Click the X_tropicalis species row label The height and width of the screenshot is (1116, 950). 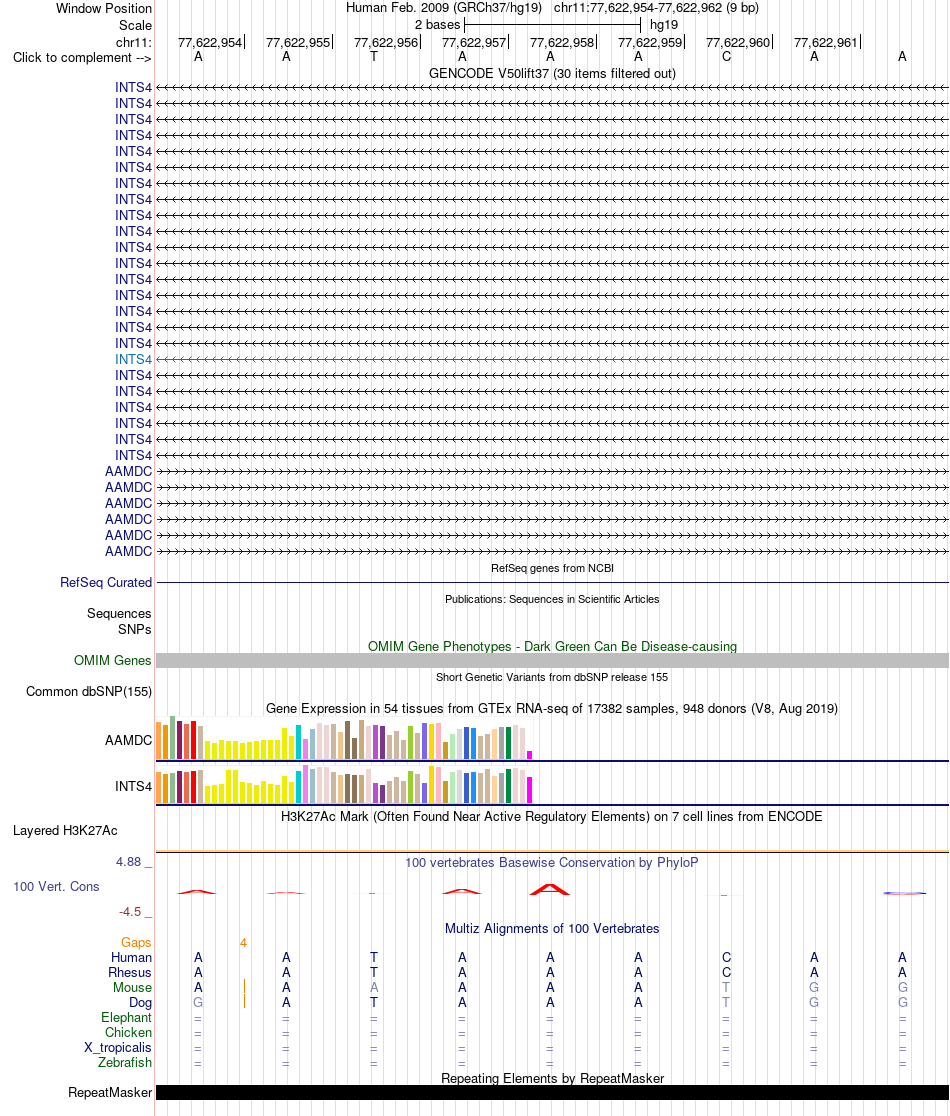tap(118, 1048)
